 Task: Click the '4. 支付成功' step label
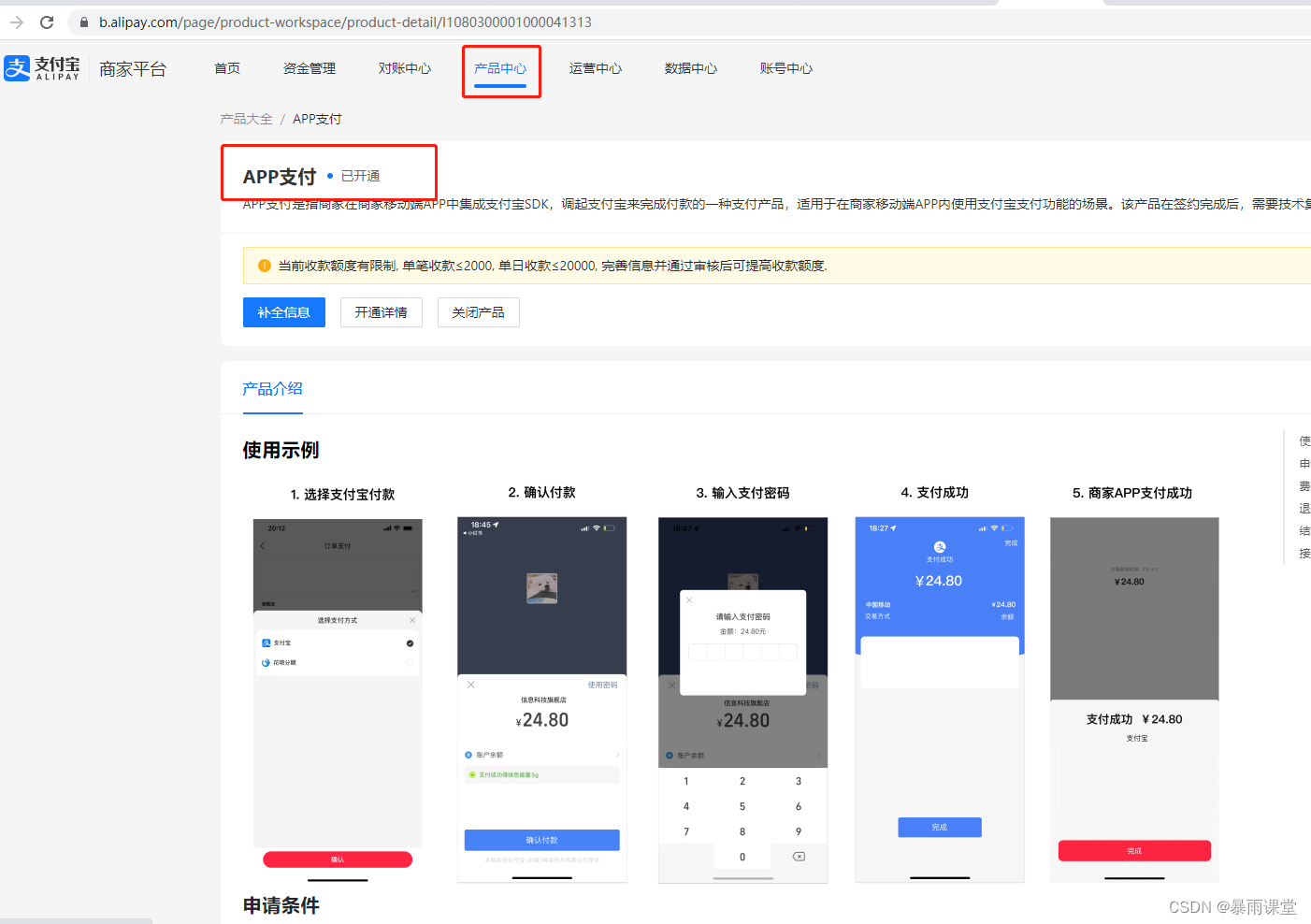coord(935,492)
